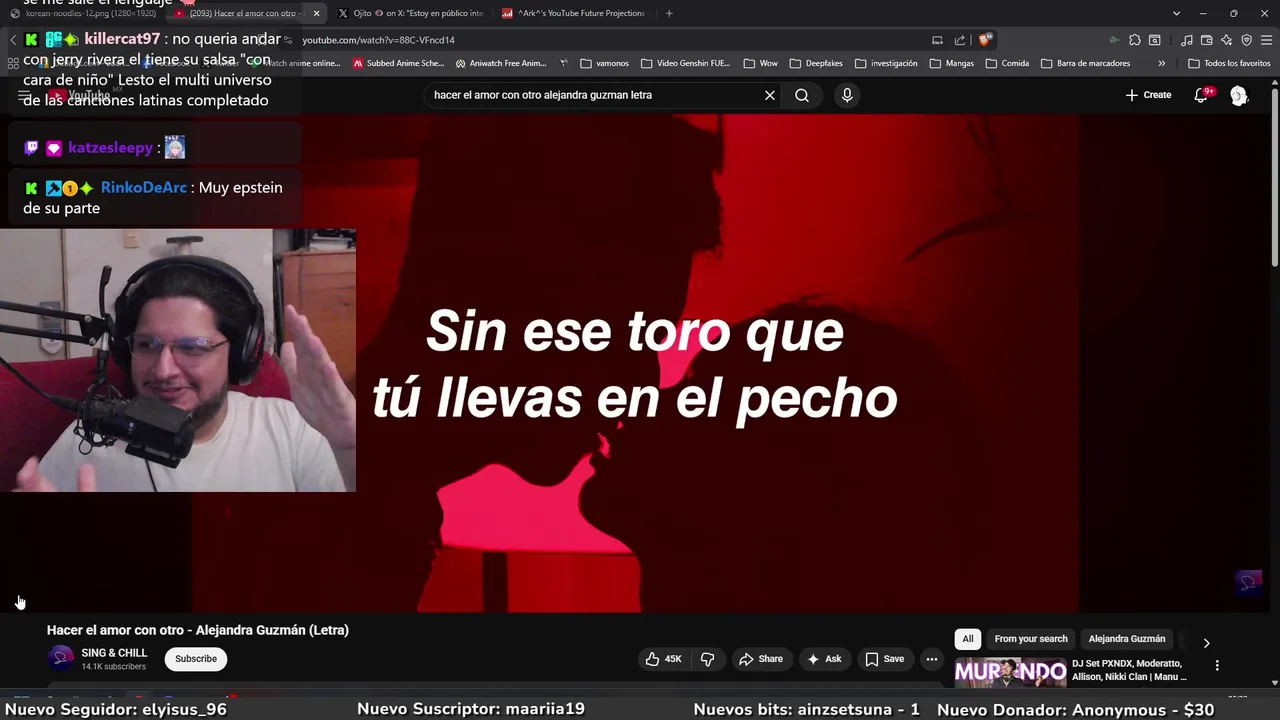
Task: Open the Video Genshin FUE... bookmark folder
Action: pos(686,63)
